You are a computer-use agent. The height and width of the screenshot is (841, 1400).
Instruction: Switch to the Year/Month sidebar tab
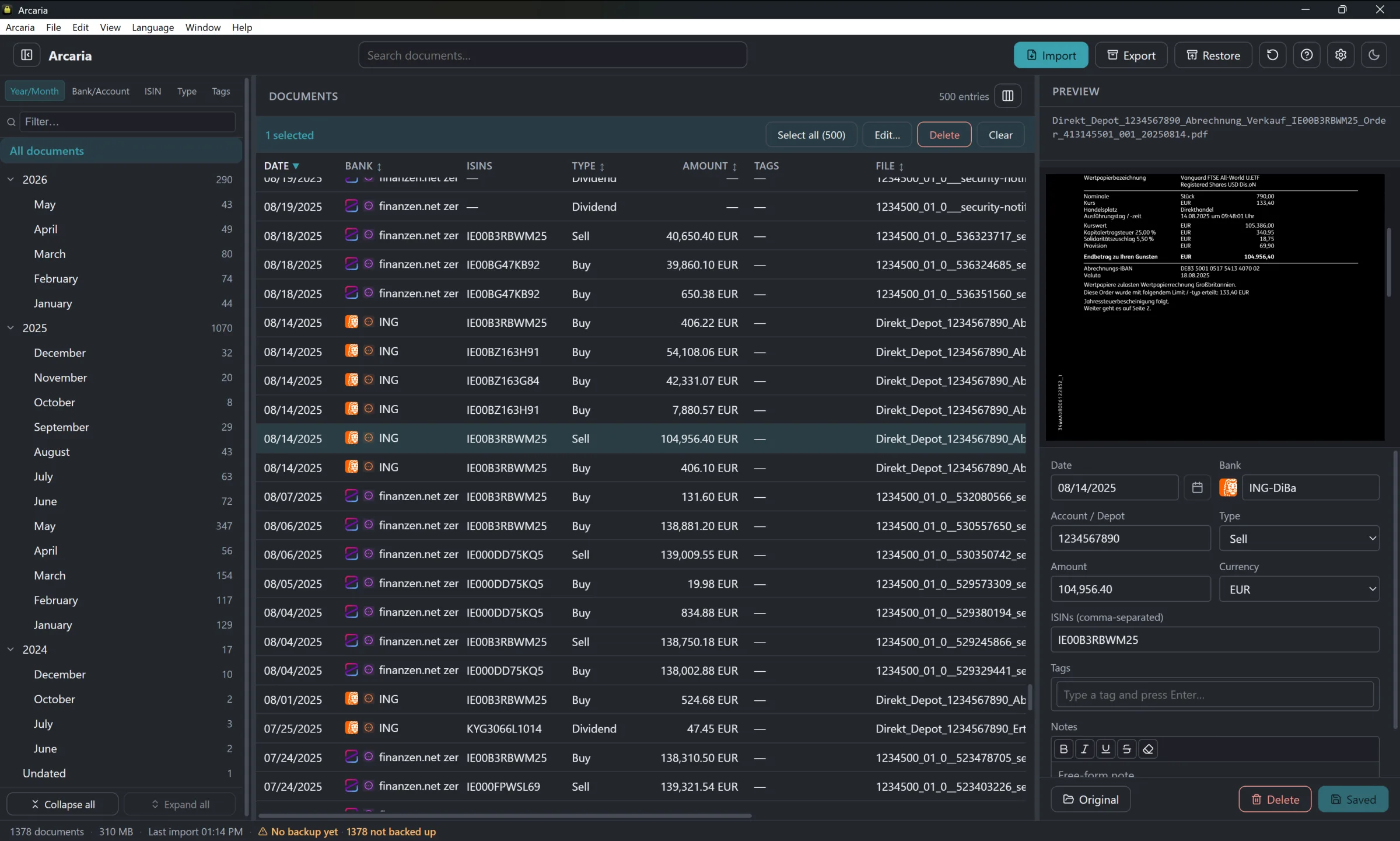pyautogui.click(x=34, y=92)
